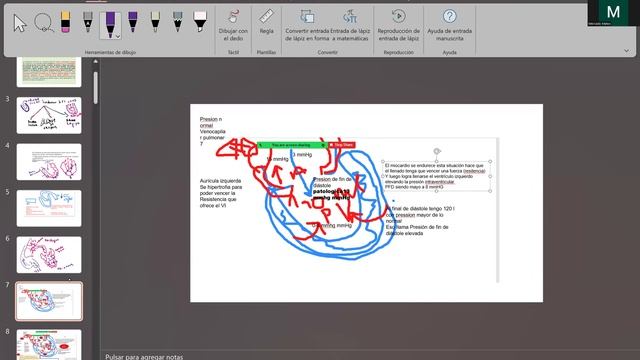Select the second smaller purple pen
Image resolution: width=640 pixels, height=360 pixels.
pos(133,22)
